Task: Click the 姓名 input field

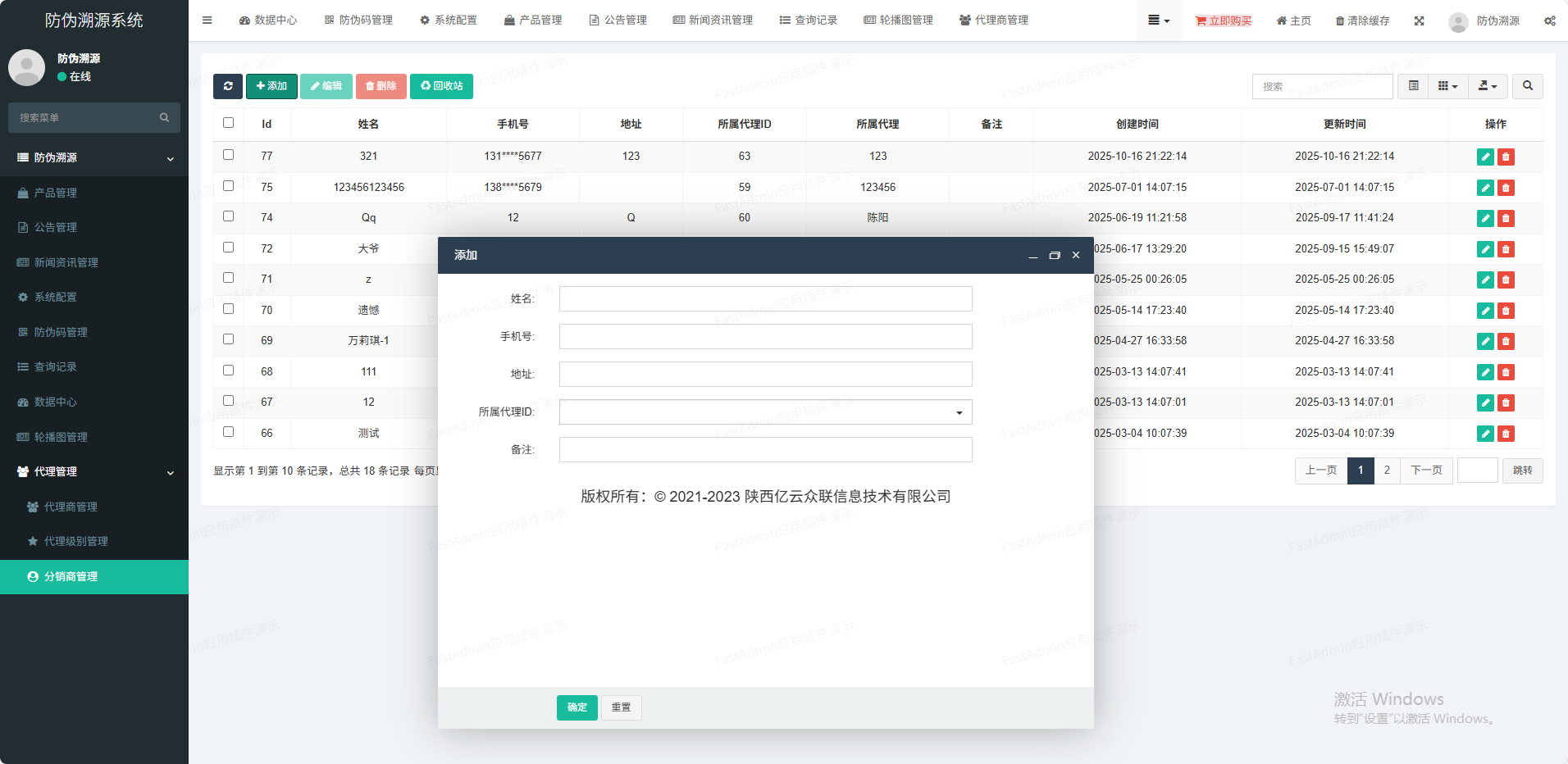Action: (x=765, y=299)
